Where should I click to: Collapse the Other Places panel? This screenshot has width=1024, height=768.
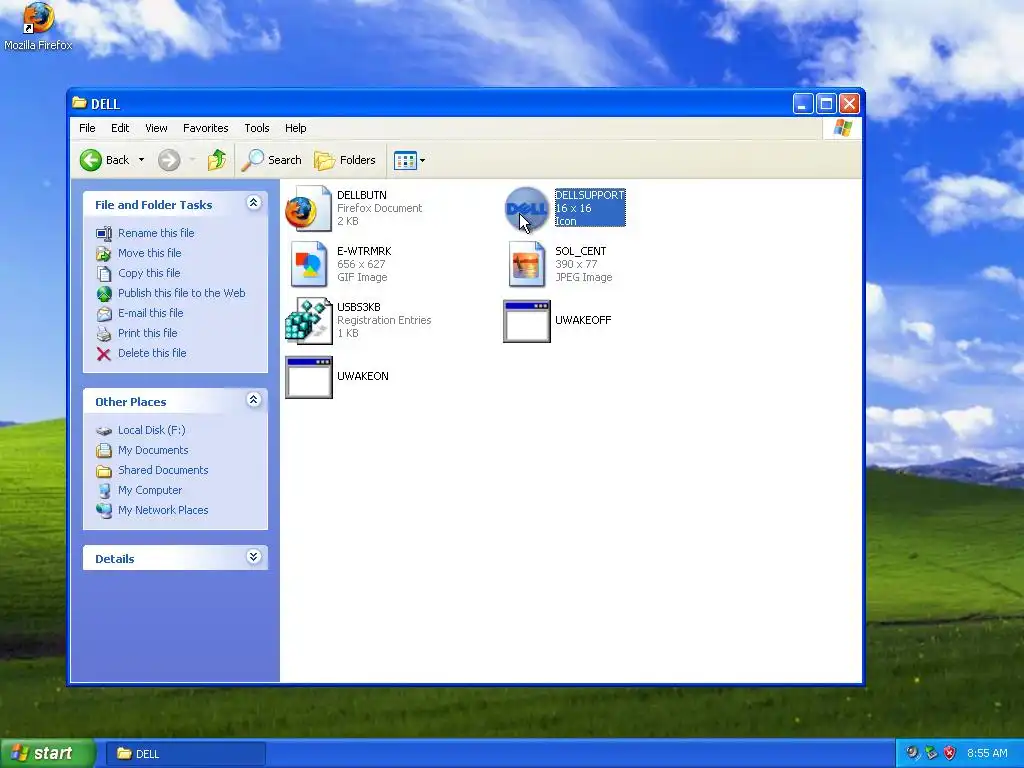tap(253, 400)
